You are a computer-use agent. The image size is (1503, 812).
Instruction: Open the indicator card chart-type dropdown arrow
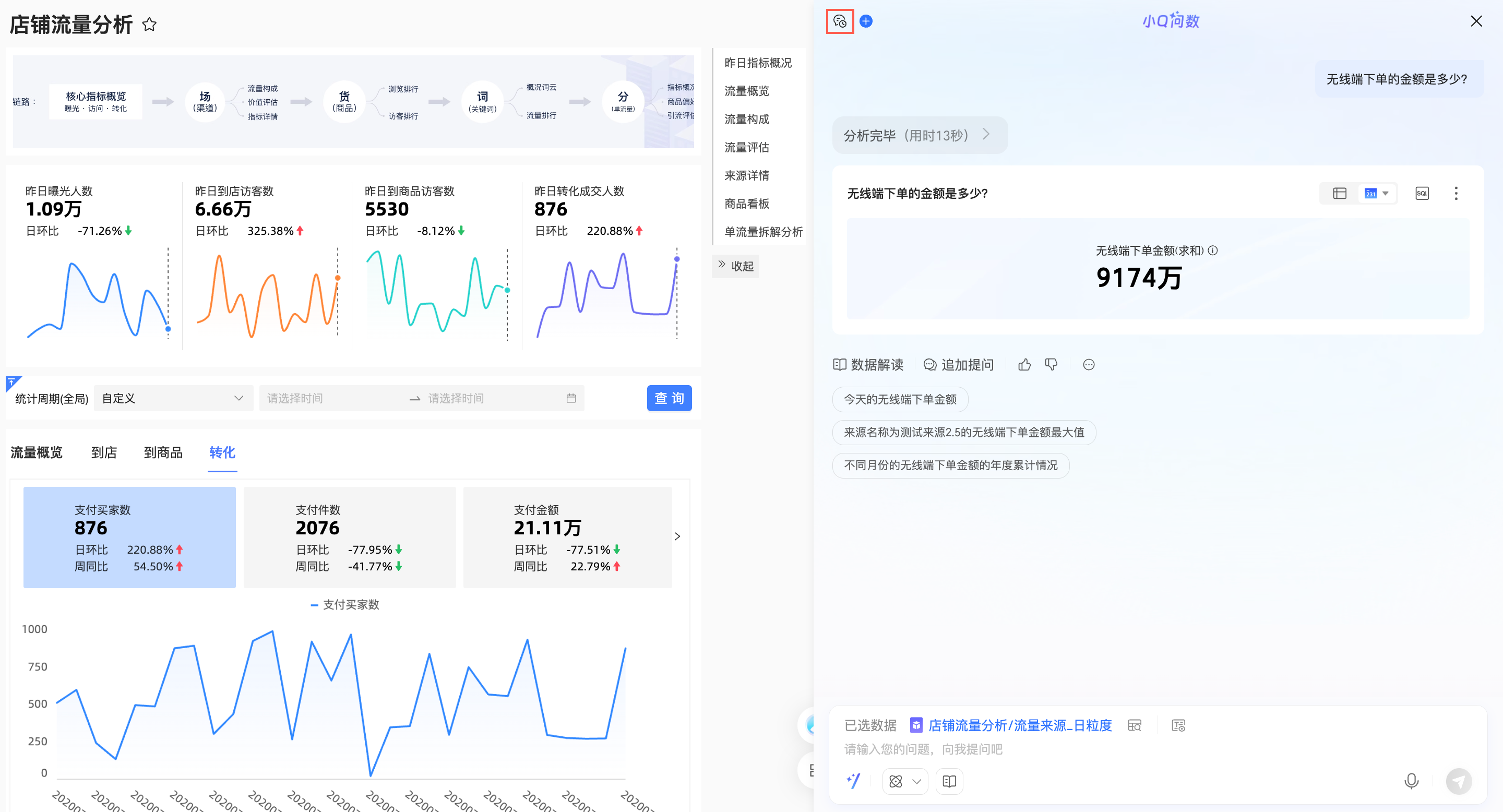1385,193
